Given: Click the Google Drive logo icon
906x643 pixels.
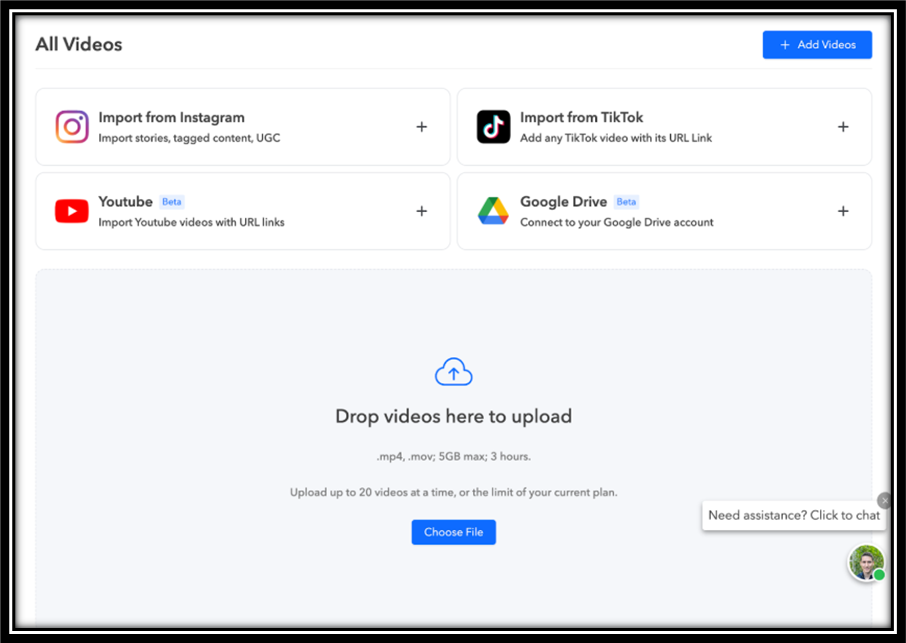Looking at the screenshot, I should tap(493, 211).
